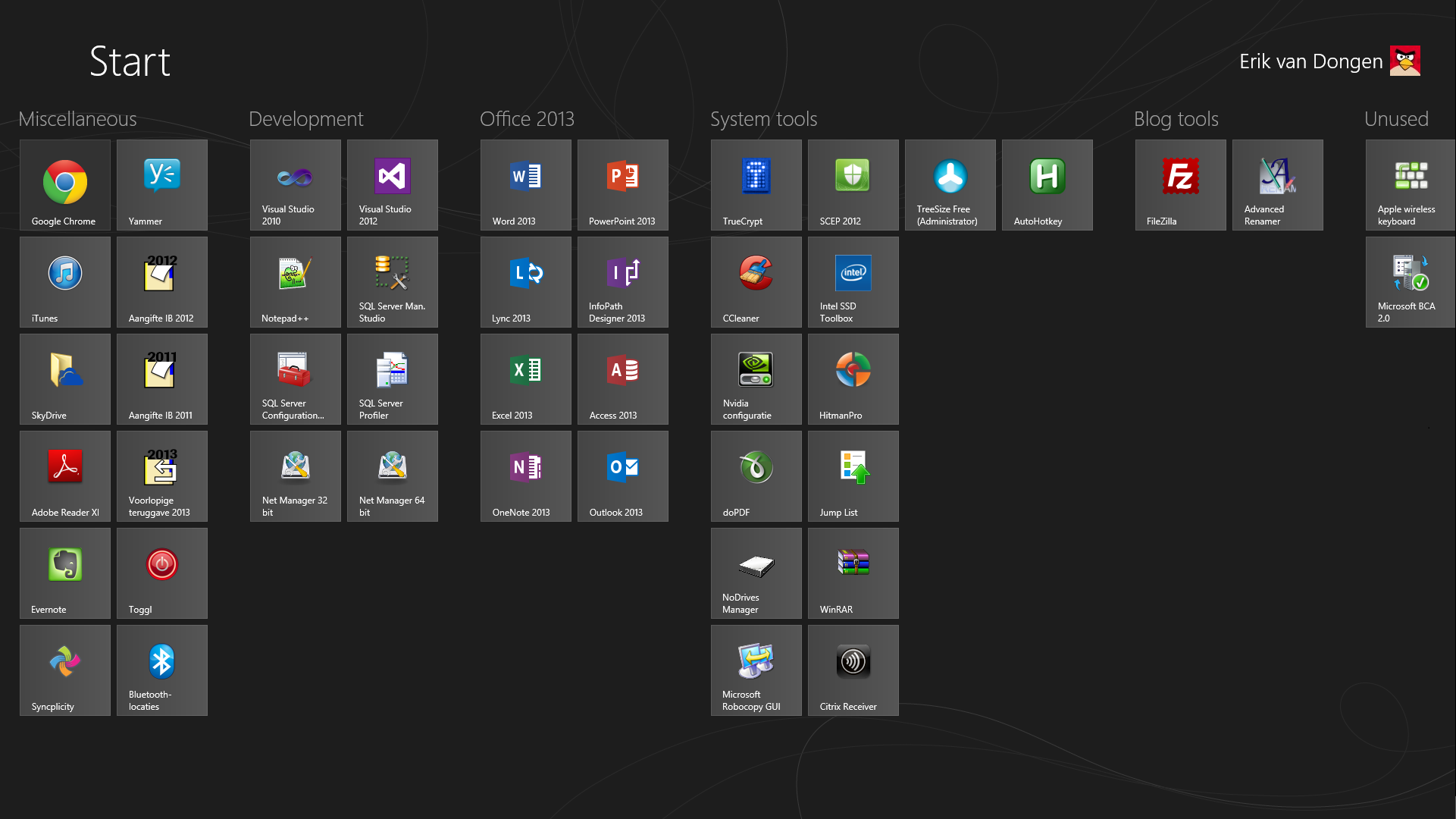
Task: Launch the Evernote tile
Action: [65, 573]
